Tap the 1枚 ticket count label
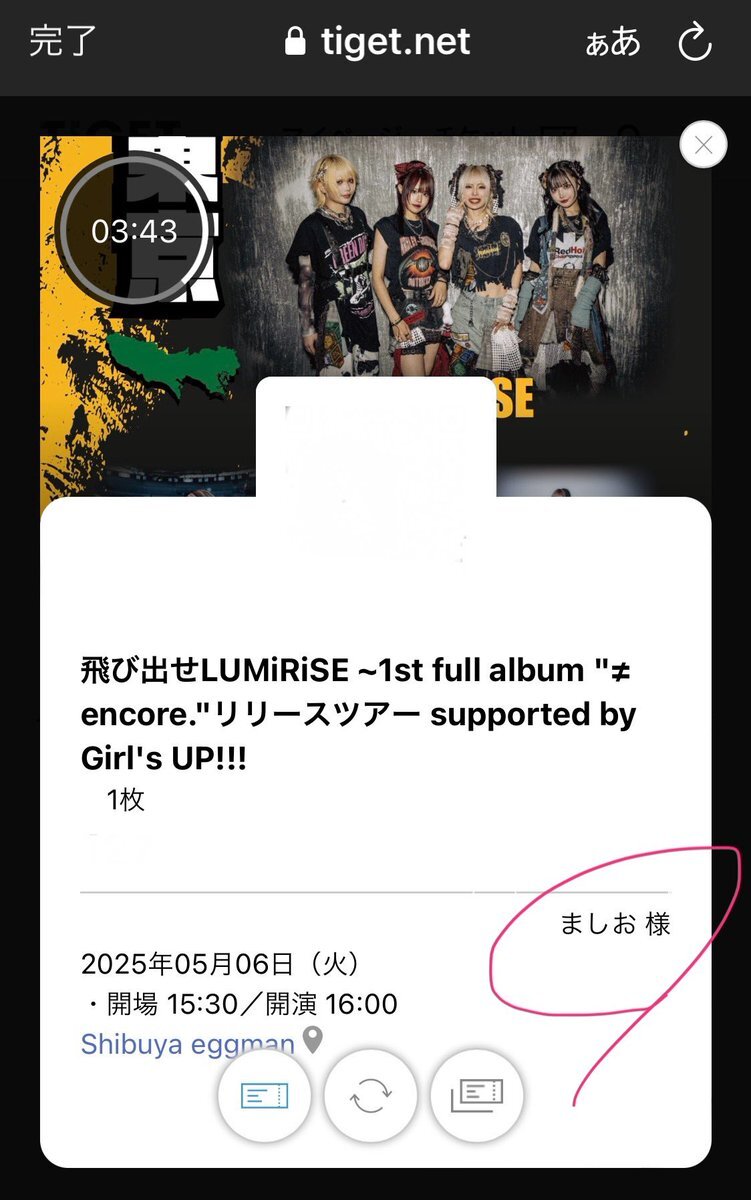The width and height of the screenshot is (751, 1200). [126, 800]
